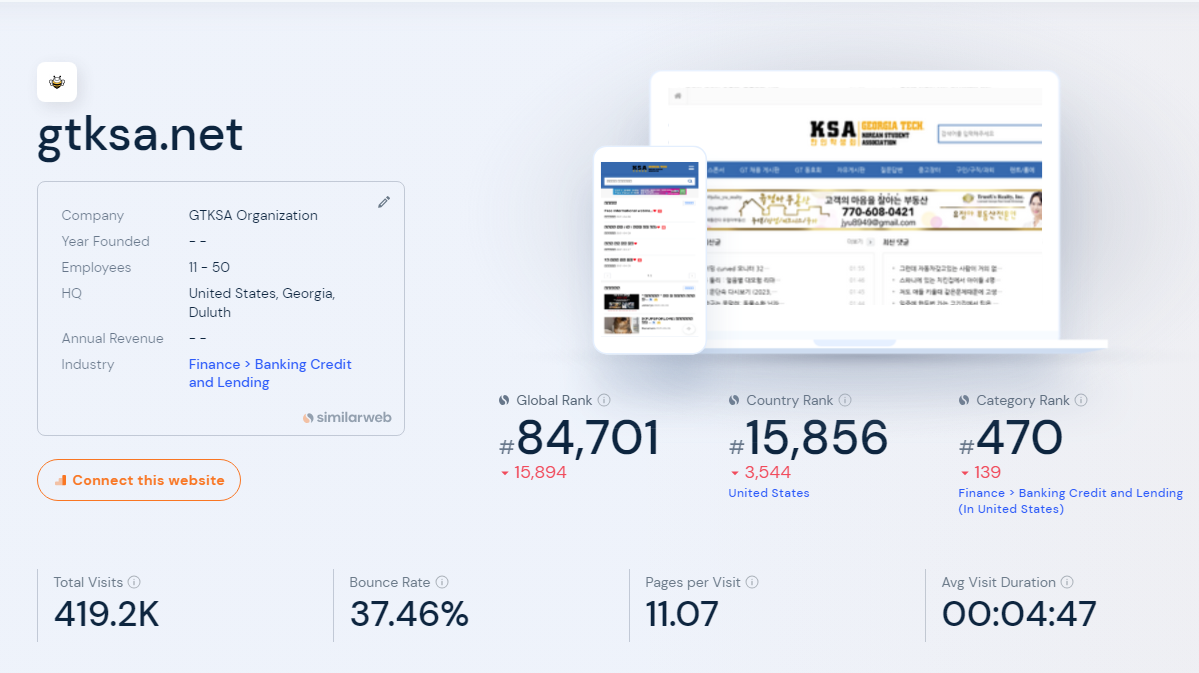
Task: Click the Category Rank number 470
Action: point(1019,438)
